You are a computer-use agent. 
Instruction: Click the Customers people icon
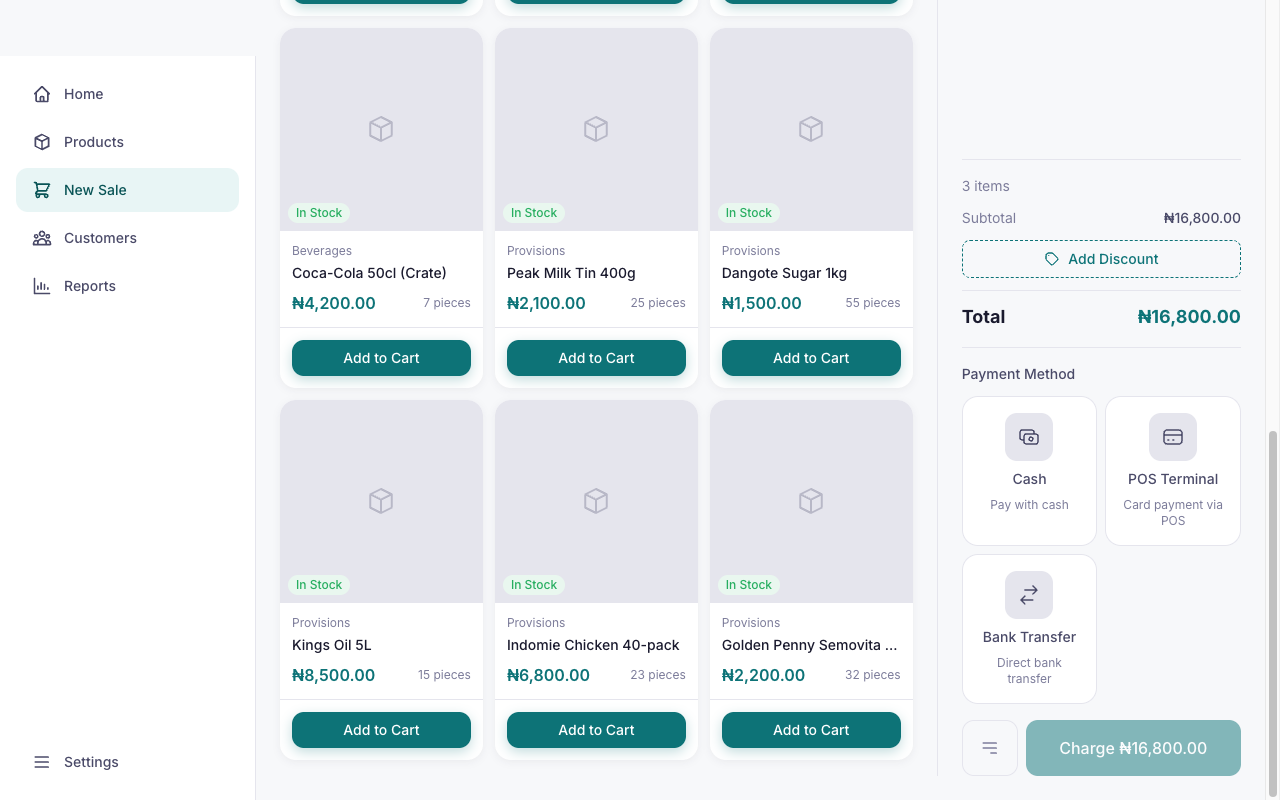click(x=42, y=238)
